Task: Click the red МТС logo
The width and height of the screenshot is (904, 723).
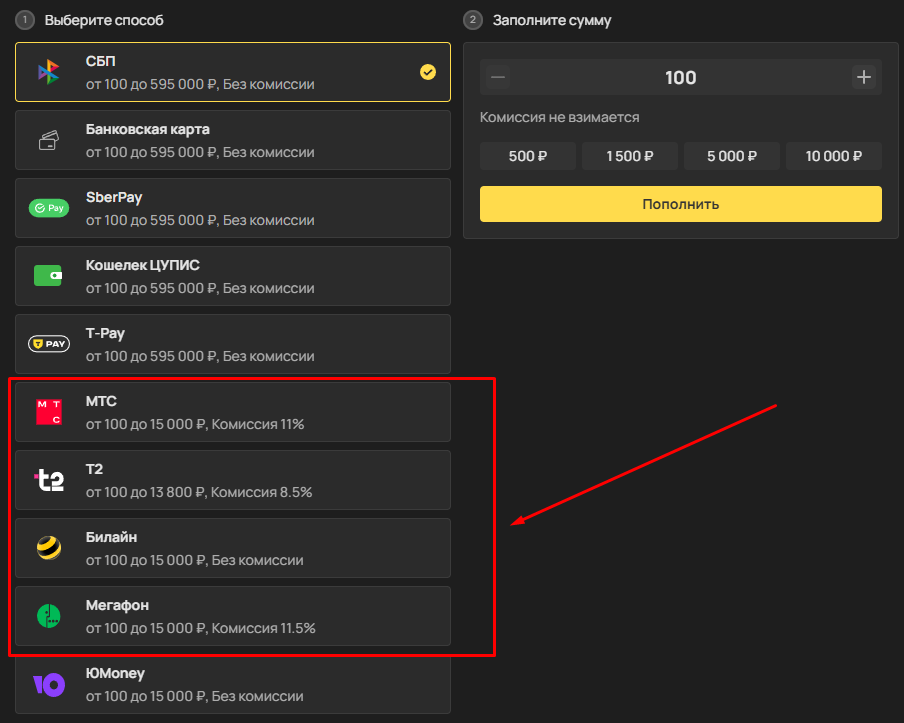Action: (x=49, y=412)
